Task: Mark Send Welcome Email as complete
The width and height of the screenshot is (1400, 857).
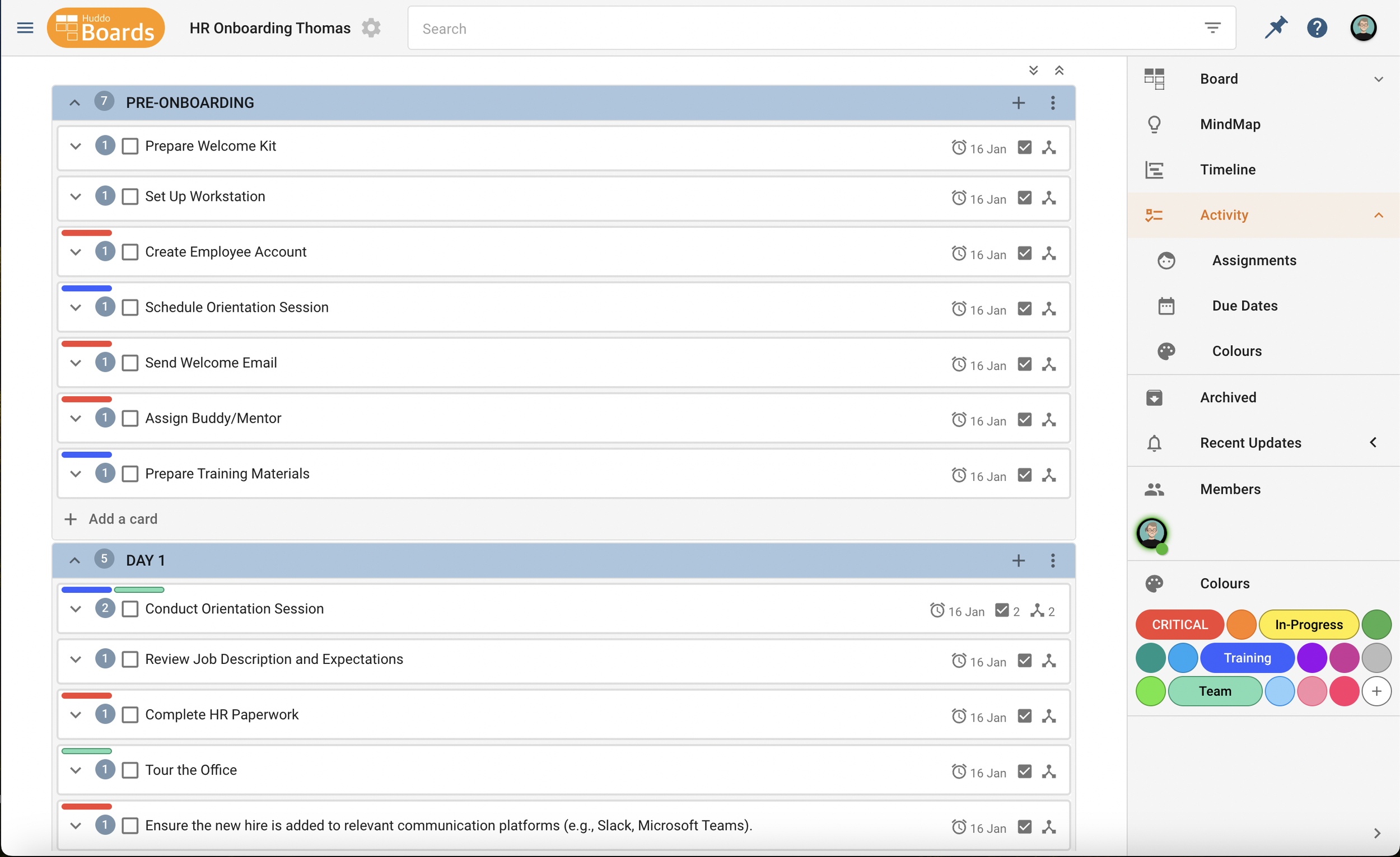Action: 130,363
